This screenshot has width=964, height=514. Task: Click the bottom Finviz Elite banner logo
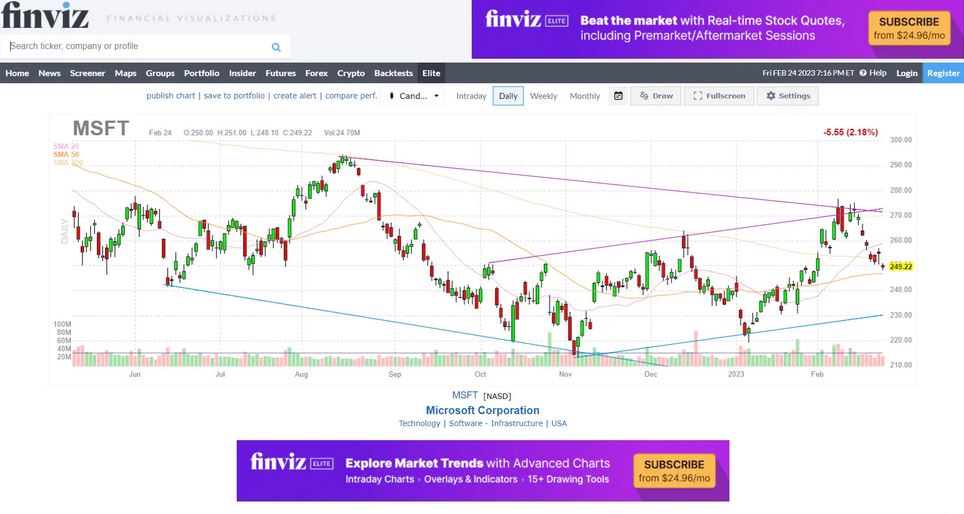pyautogui.click(x=292, y=462)
